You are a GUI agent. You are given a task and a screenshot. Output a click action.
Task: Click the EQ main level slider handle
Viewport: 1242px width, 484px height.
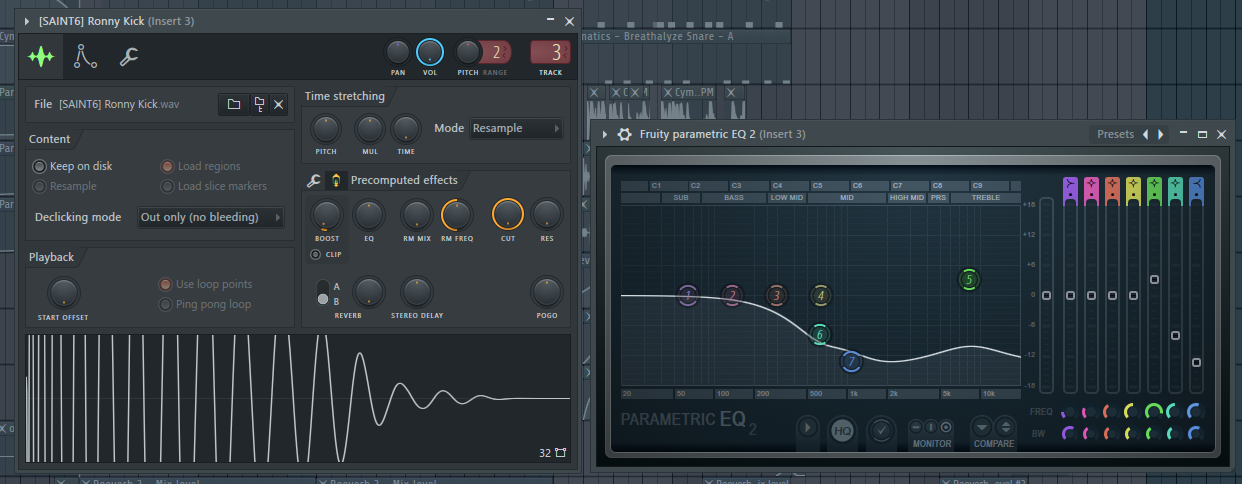(x=1046, y=295)
